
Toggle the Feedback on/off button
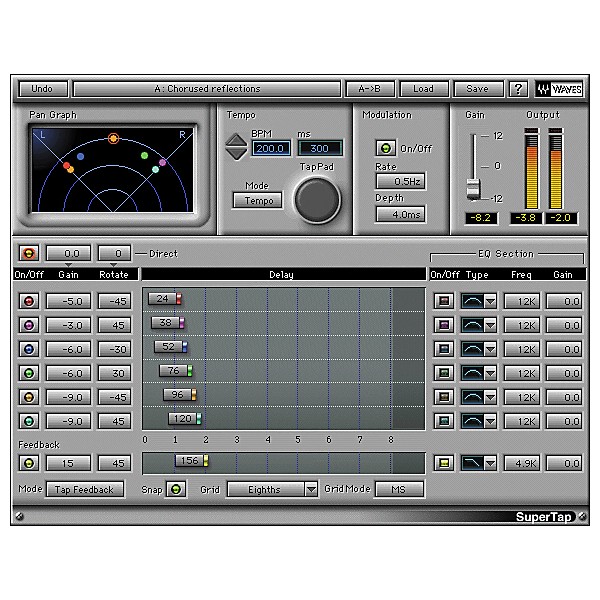pyautogui.click(x=29, y=463)
